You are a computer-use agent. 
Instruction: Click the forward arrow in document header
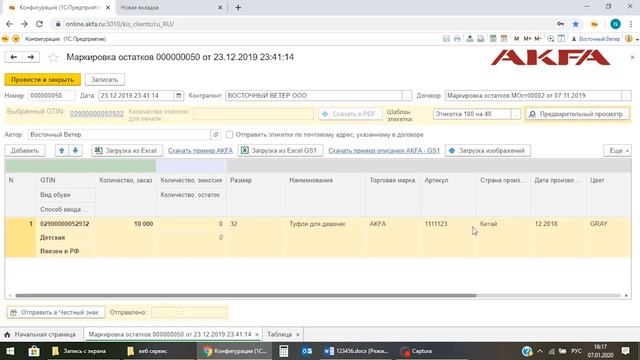(31, 57)
